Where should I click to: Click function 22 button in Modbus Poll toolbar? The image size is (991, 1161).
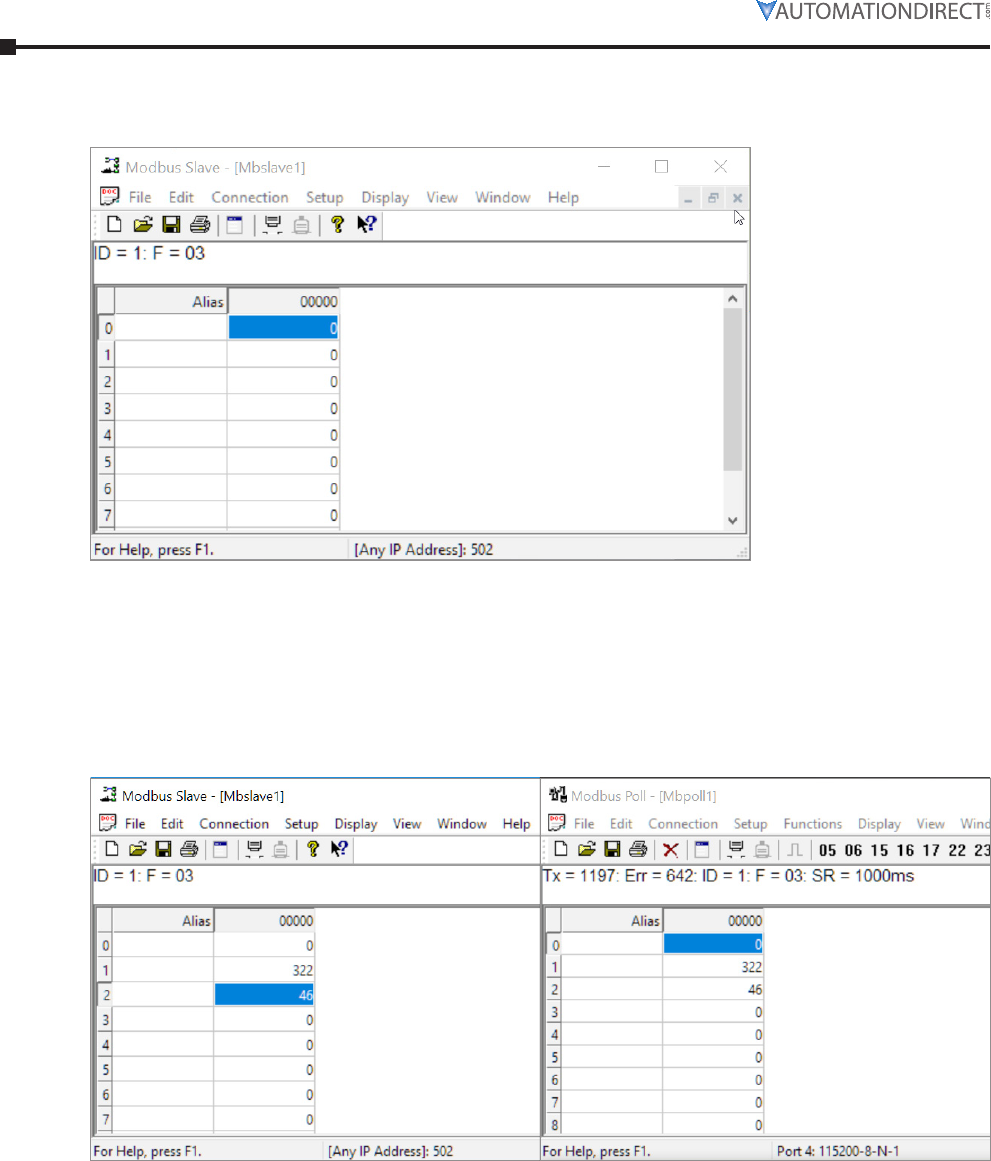tap(957, 851)
